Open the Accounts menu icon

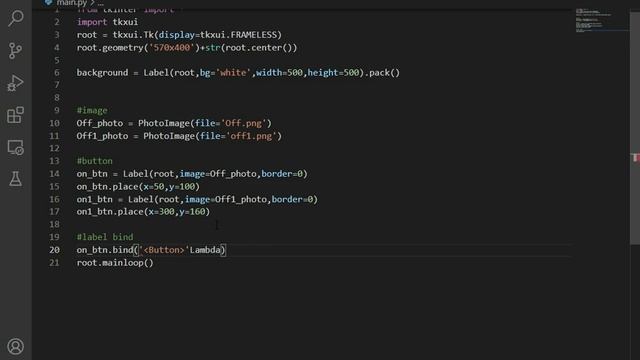point(16,347)
